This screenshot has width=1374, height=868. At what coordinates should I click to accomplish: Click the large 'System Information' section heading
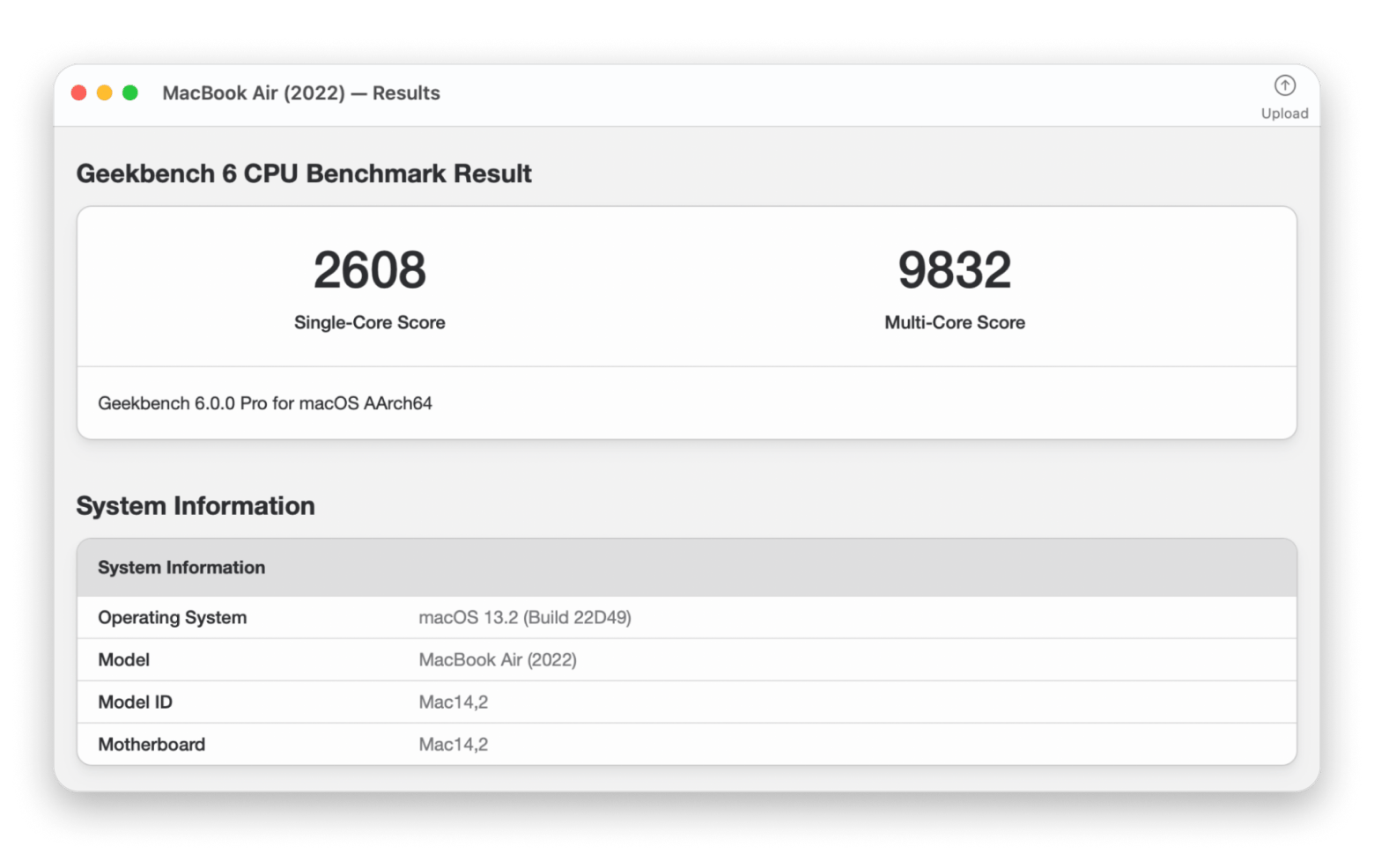(196, 506)
